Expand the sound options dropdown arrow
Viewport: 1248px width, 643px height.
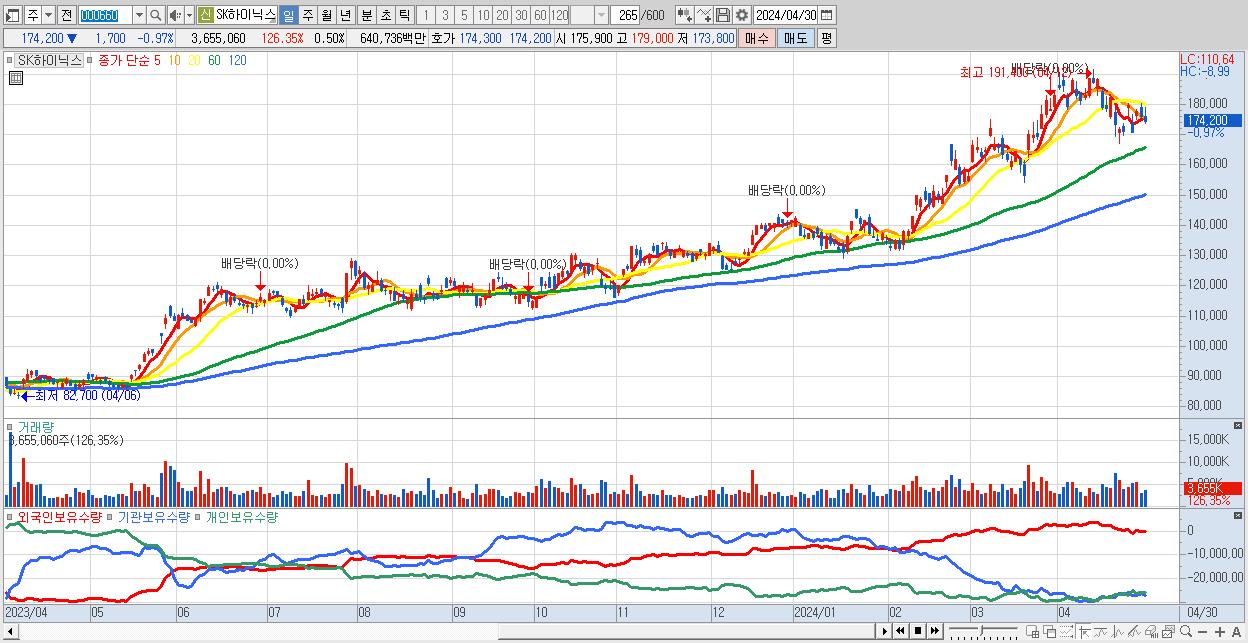189,15
